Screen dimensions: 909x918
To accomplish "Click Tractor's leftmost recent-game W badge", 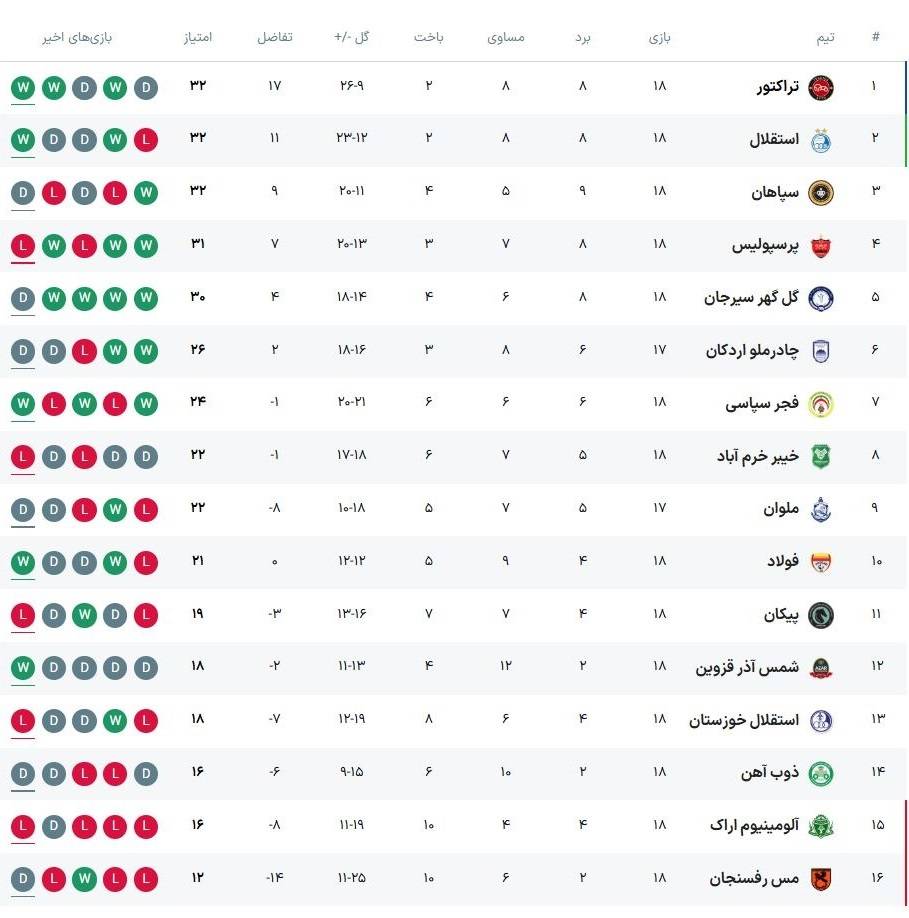I will coord(23,87).
